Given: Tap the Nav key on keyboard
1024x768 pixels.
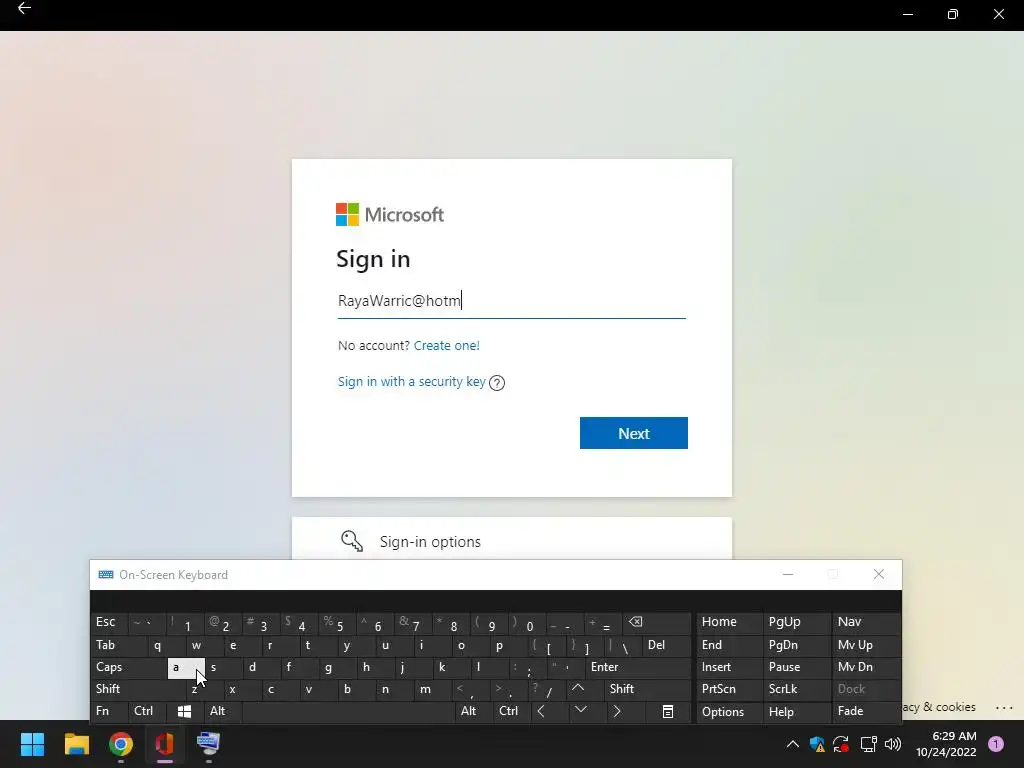Looking at the screenshot, I should 865,622.
